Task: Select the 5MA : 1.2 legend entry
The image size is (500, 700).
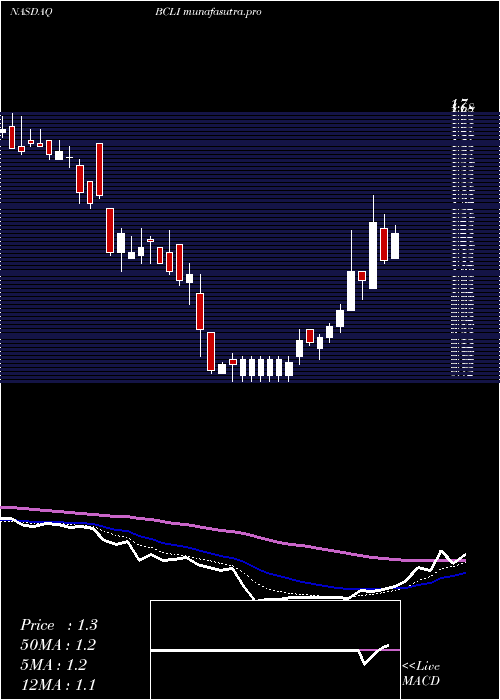Action: click(55, 665)
